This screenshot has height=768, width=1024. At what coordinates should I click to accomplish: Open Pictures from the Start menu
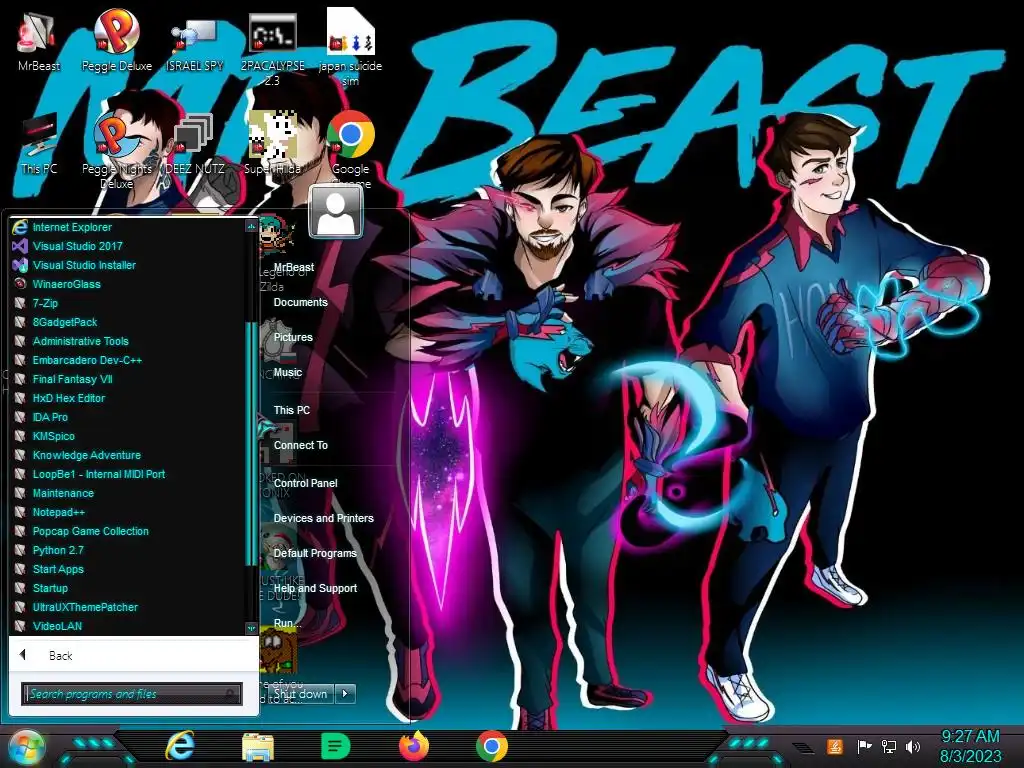[293, 337]
